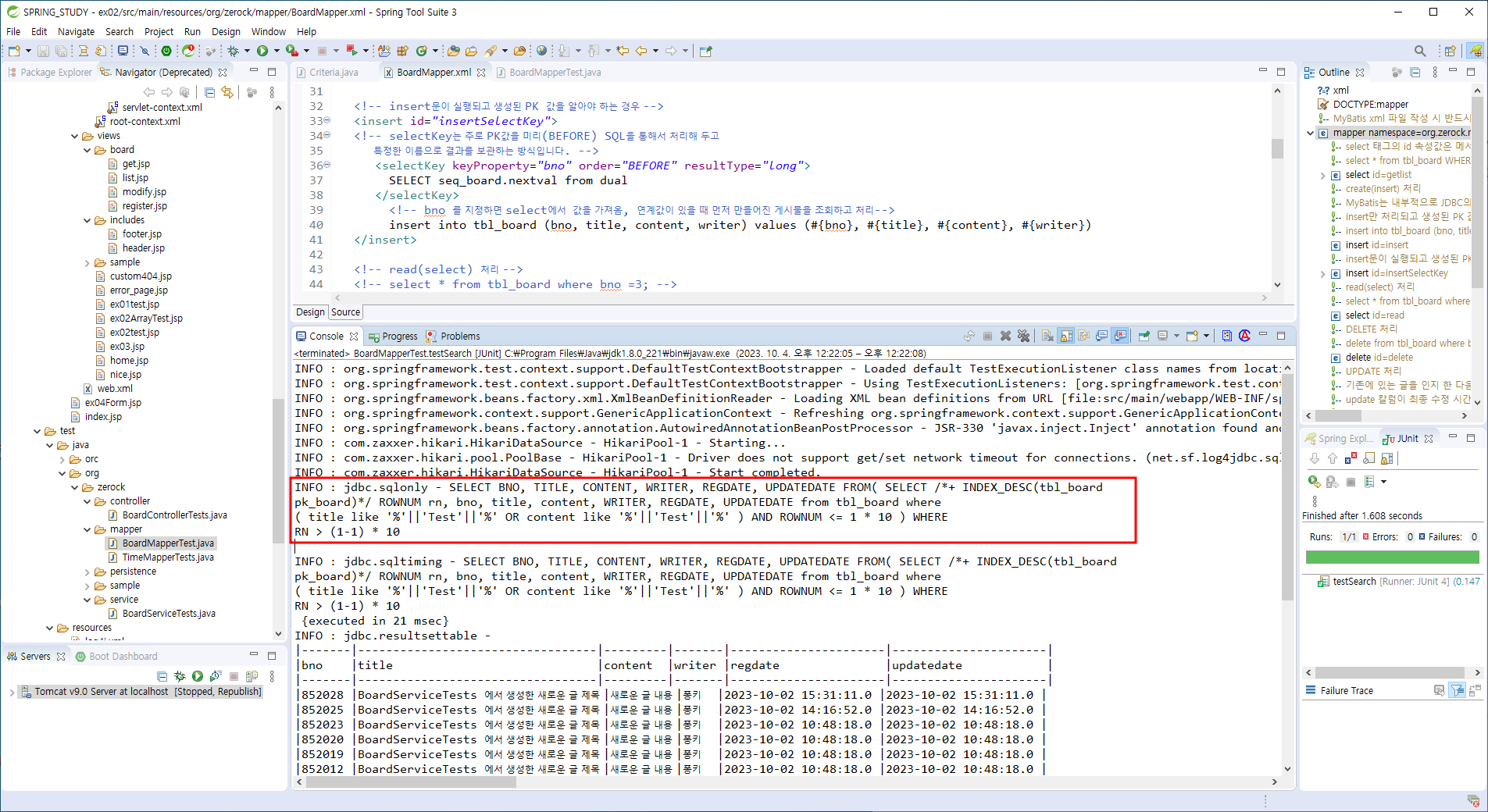Click the Boot Dashboard green power icon in toolbar
The width and height of the screenshot is (1488, 812).
[x=166, y=51]
